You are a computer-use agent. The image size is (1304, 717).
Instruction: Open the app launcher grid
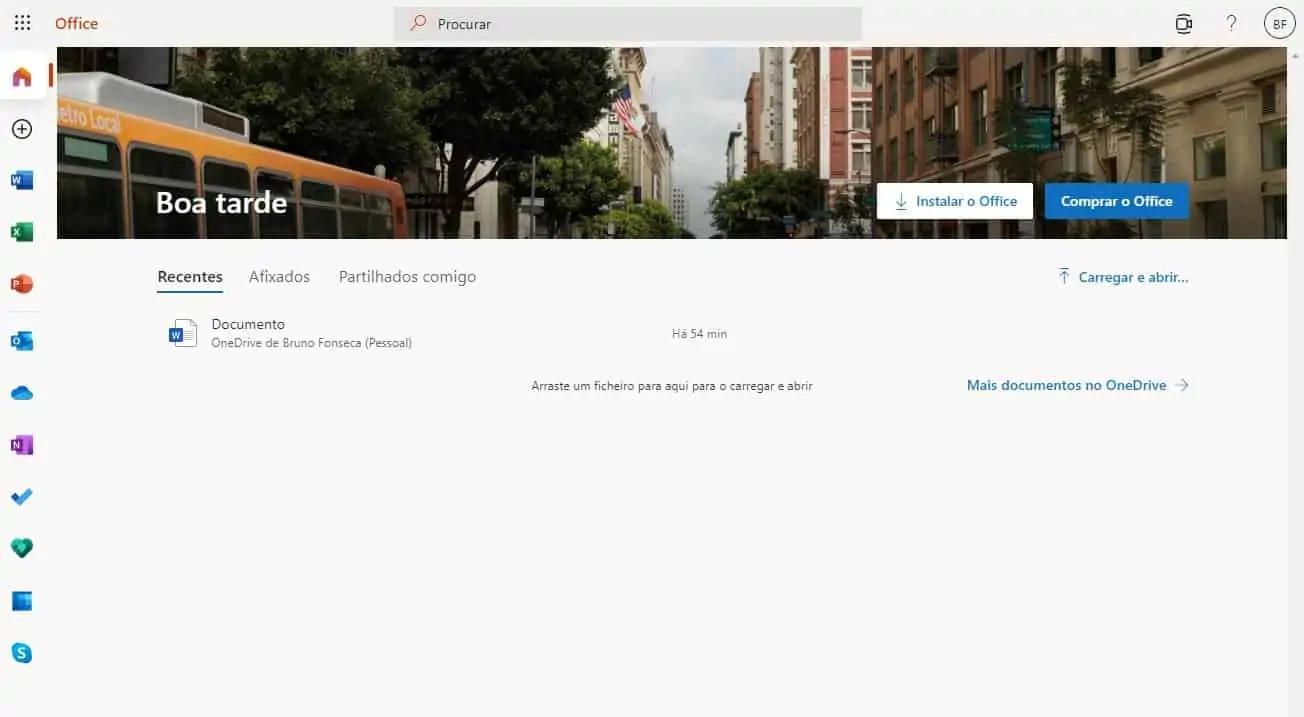tap(22, 23)
